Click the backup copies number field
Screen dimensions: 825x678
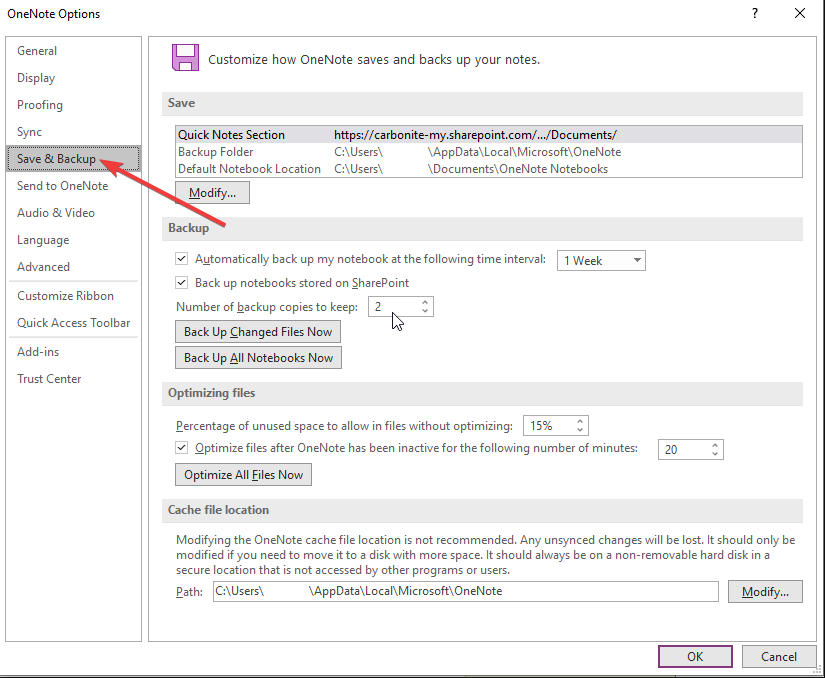coord(394,307)
